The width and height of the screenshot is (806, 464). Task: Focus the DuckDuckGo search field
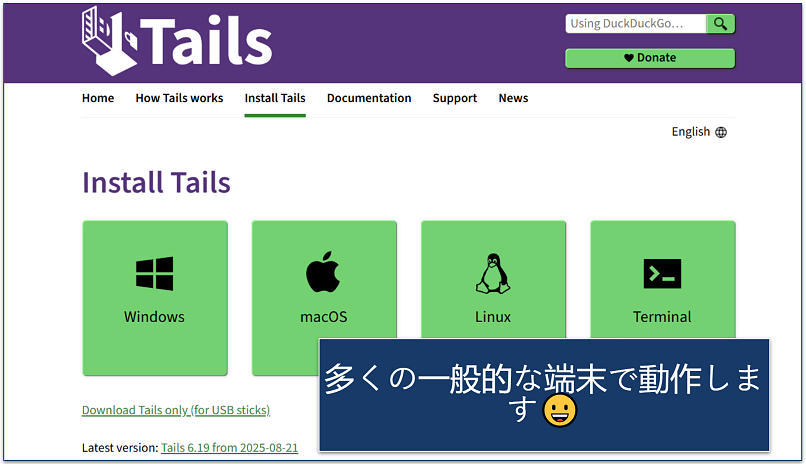[636, 24]
